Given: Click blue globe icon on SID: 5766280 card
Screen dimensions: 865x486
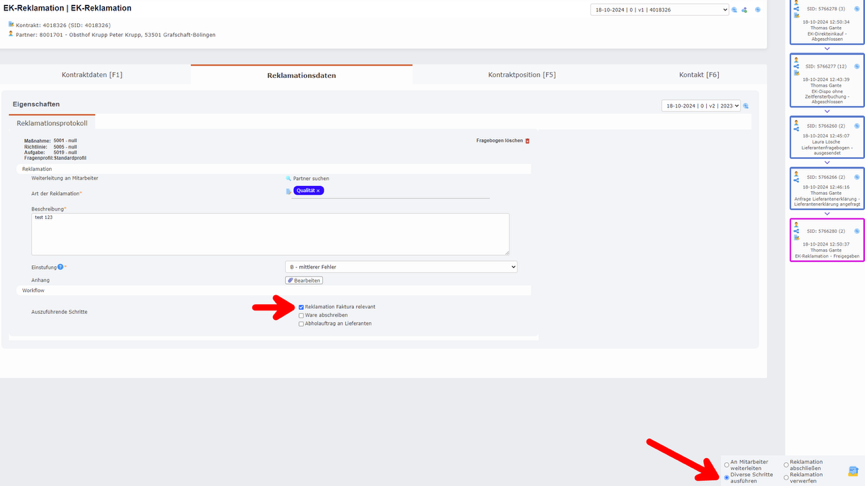Looking at the screenshot, I should tap(857, 232).
